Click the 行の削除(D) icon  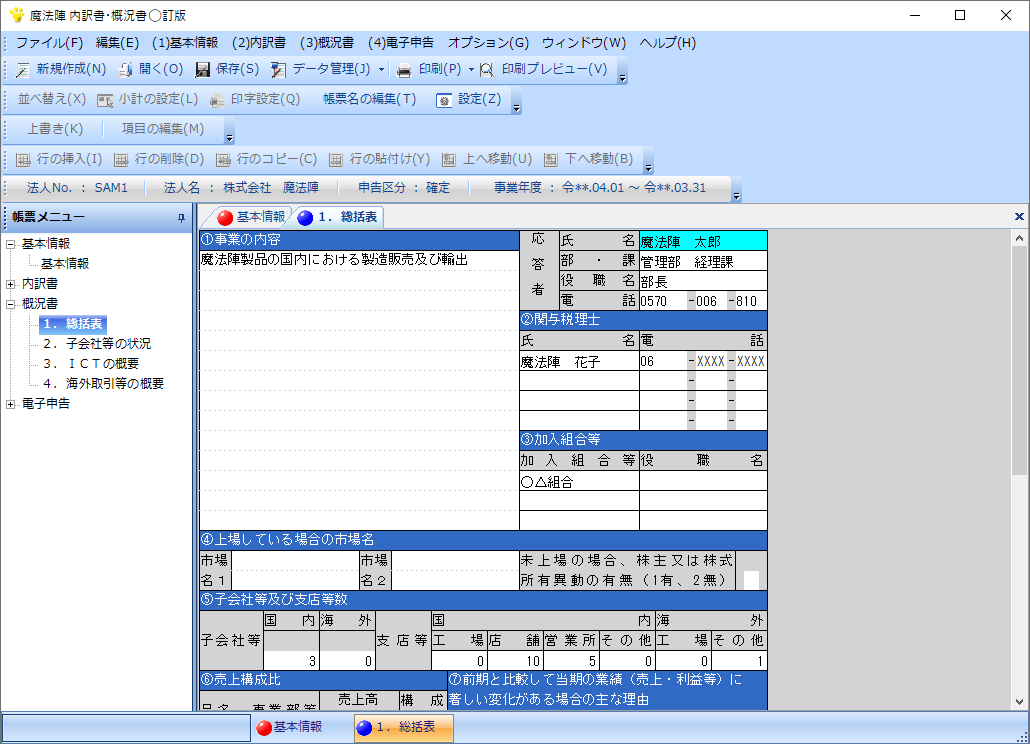[x=121, y=160]
